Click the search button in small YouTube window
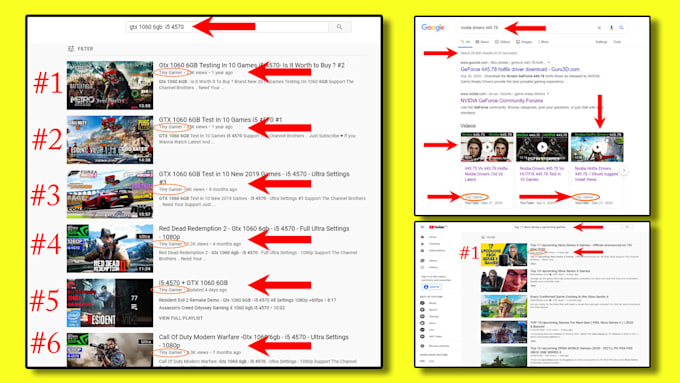Screen dimensions: 680x383 (x=627, y=227)
